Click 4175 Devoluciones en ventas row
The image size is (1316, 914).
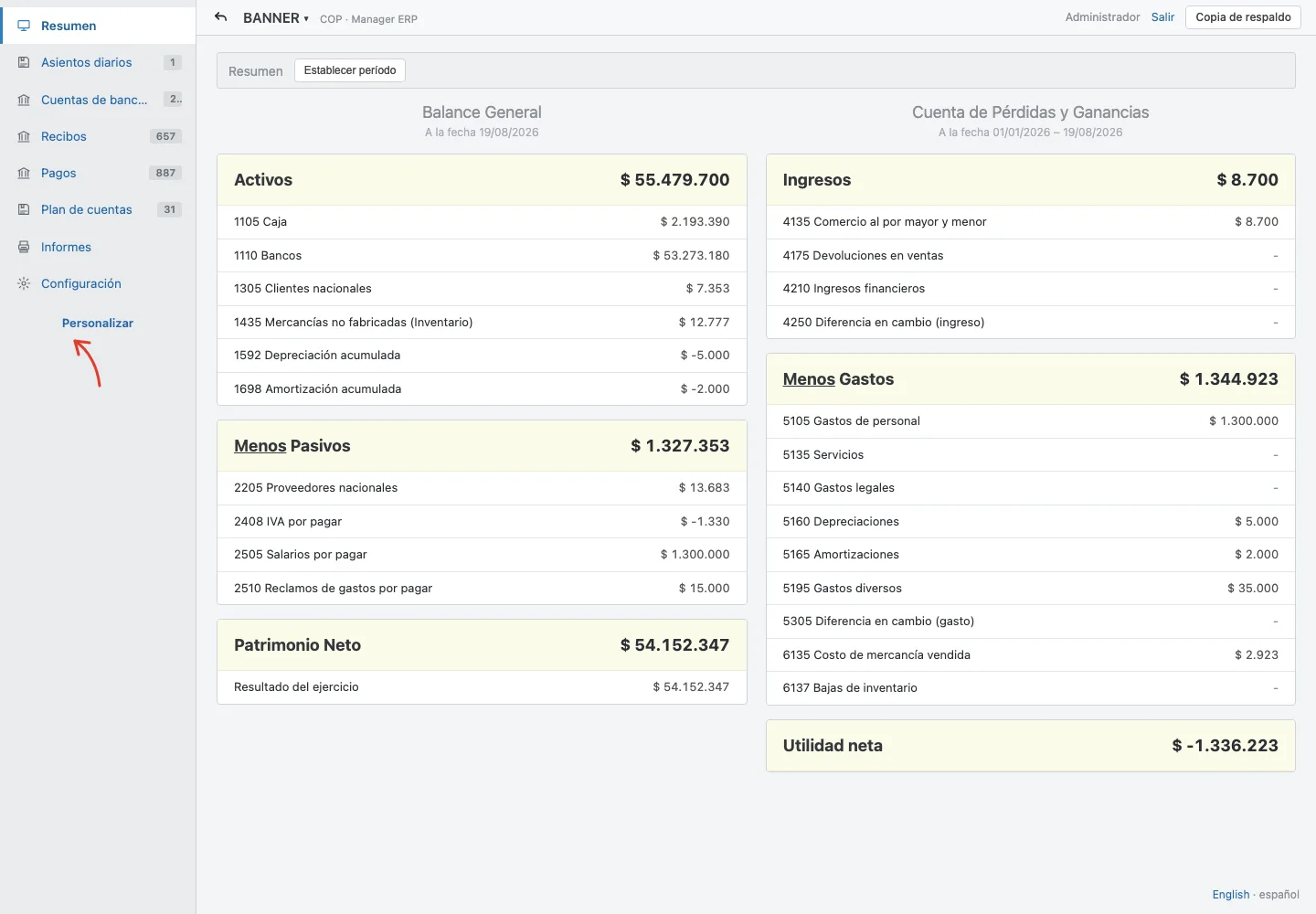pyautogui.click(x=1030, y=256)
